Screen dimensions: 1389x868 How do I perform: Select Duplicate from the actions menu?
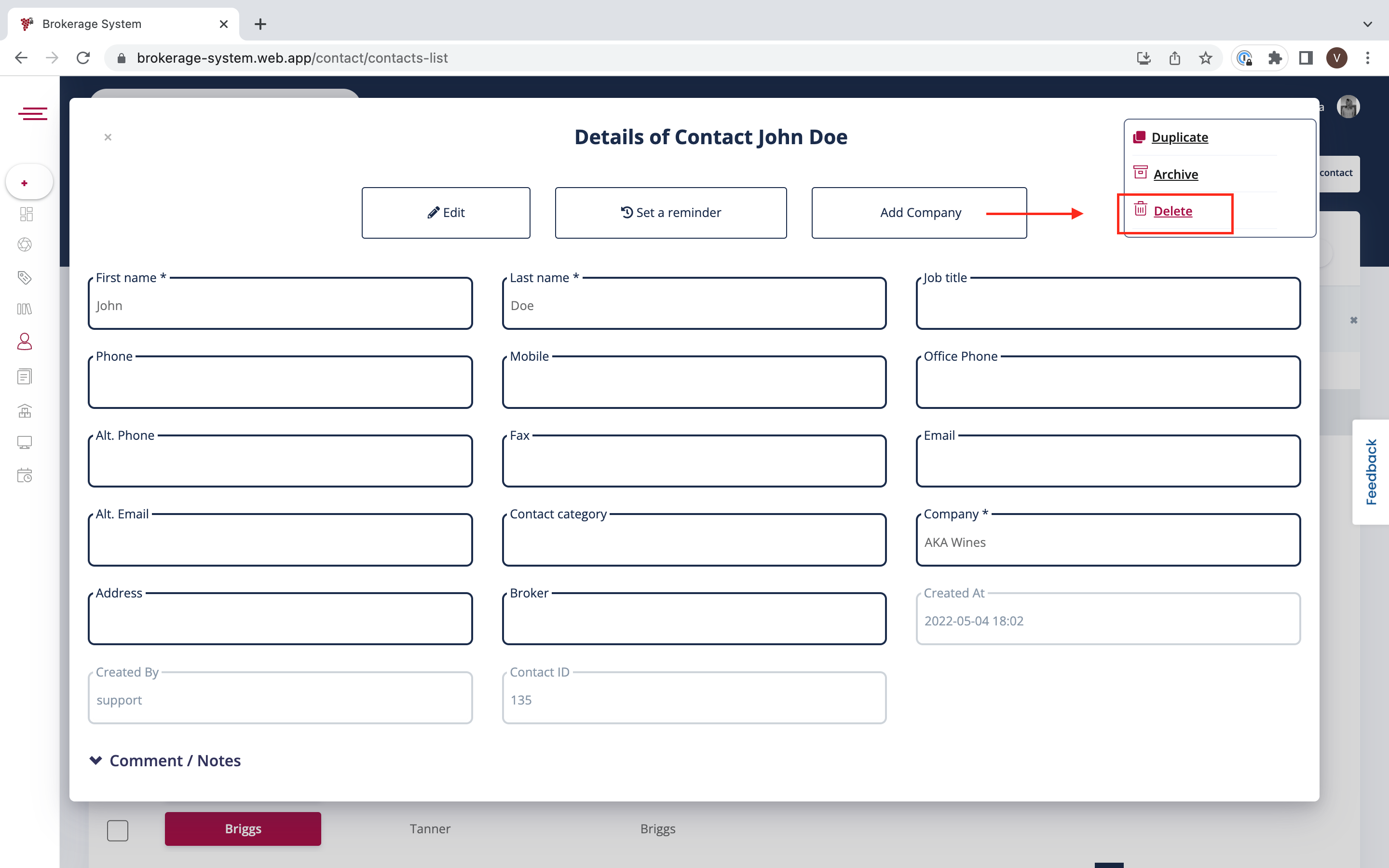click(1180, 137)
